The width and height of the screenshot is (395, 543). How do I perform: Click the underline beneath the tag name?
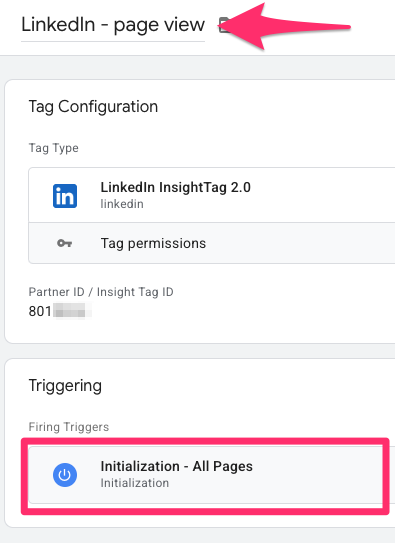(x=113, y=42)
